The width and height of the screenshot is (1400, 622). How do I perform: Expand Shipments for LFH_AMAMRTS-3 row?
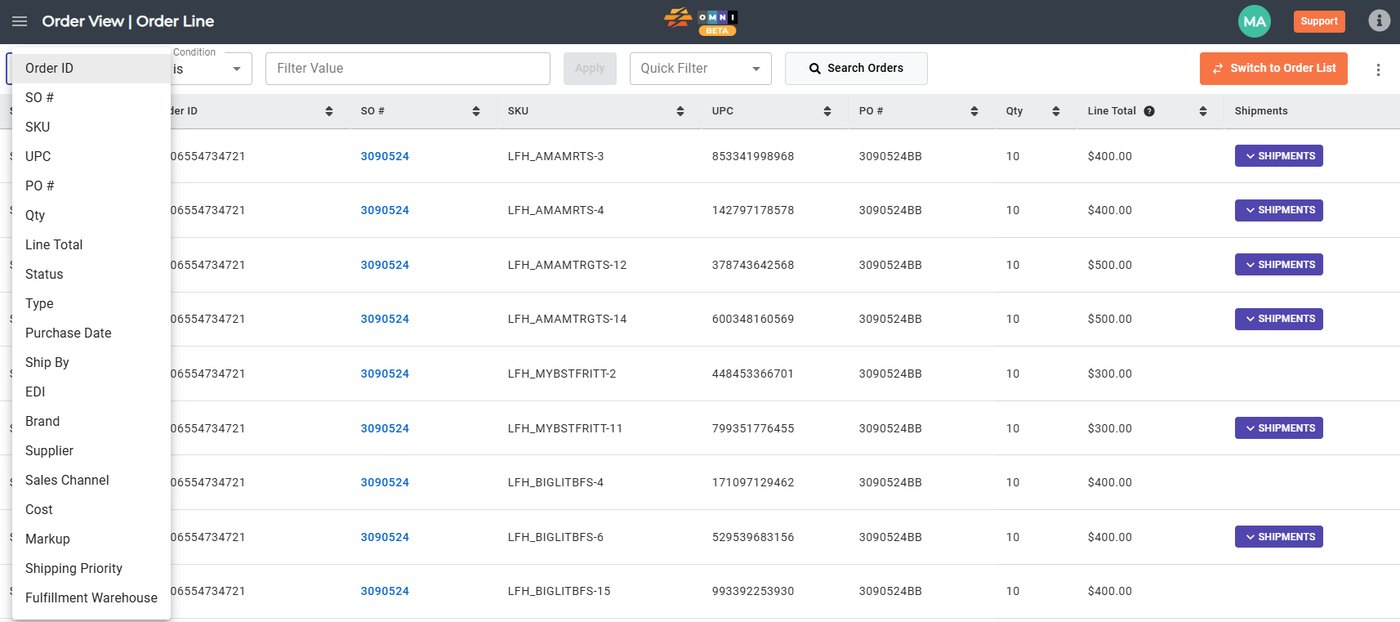tap(1279, 156)
